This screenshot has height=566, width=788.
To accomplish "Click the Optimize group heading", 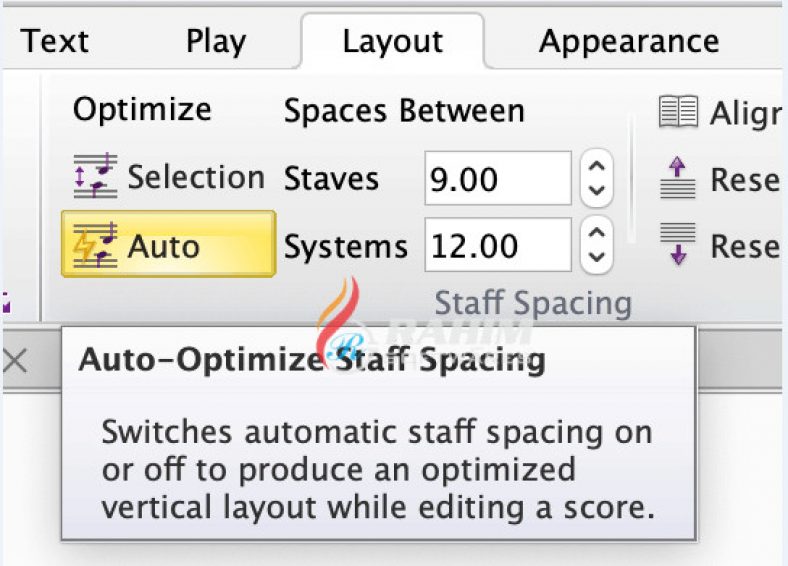I will (142, 109).
